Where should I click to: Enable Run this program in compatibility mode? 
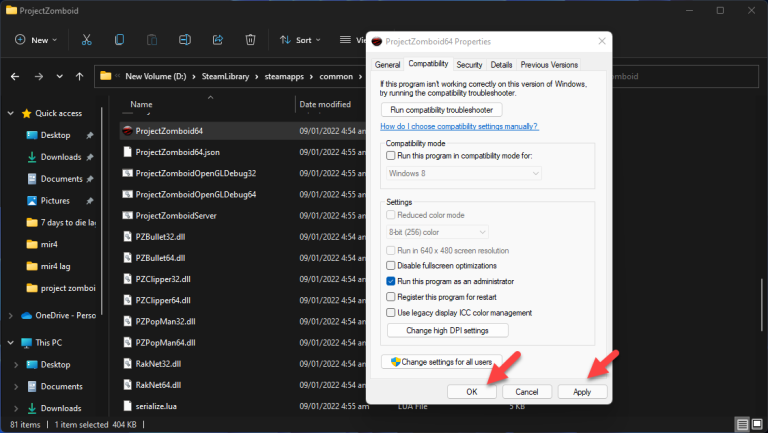tap(390, 156)
